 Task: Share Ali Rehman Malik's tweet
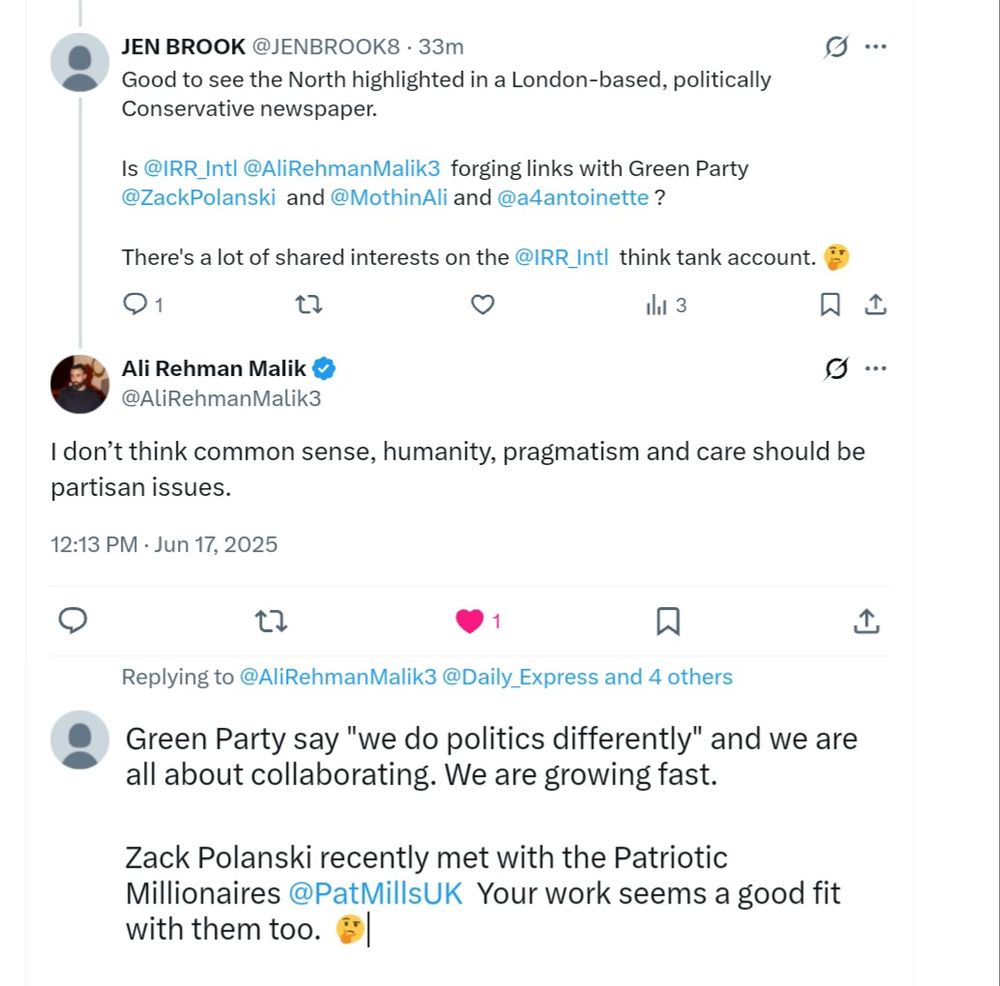[x=866, y=621]
